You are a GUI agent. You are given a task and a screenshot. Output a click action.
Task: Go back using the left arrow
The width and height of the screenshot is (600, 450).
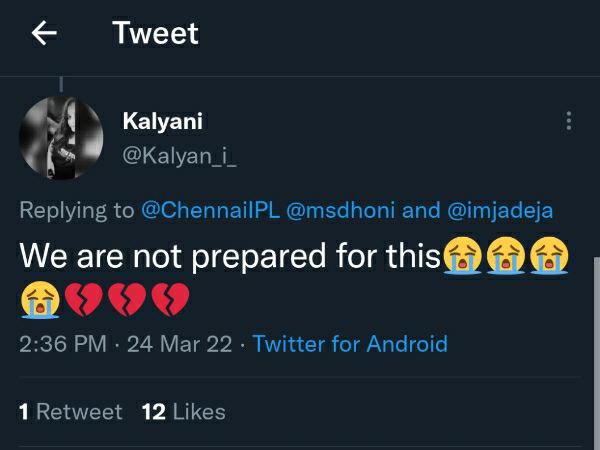click(44, 34)
